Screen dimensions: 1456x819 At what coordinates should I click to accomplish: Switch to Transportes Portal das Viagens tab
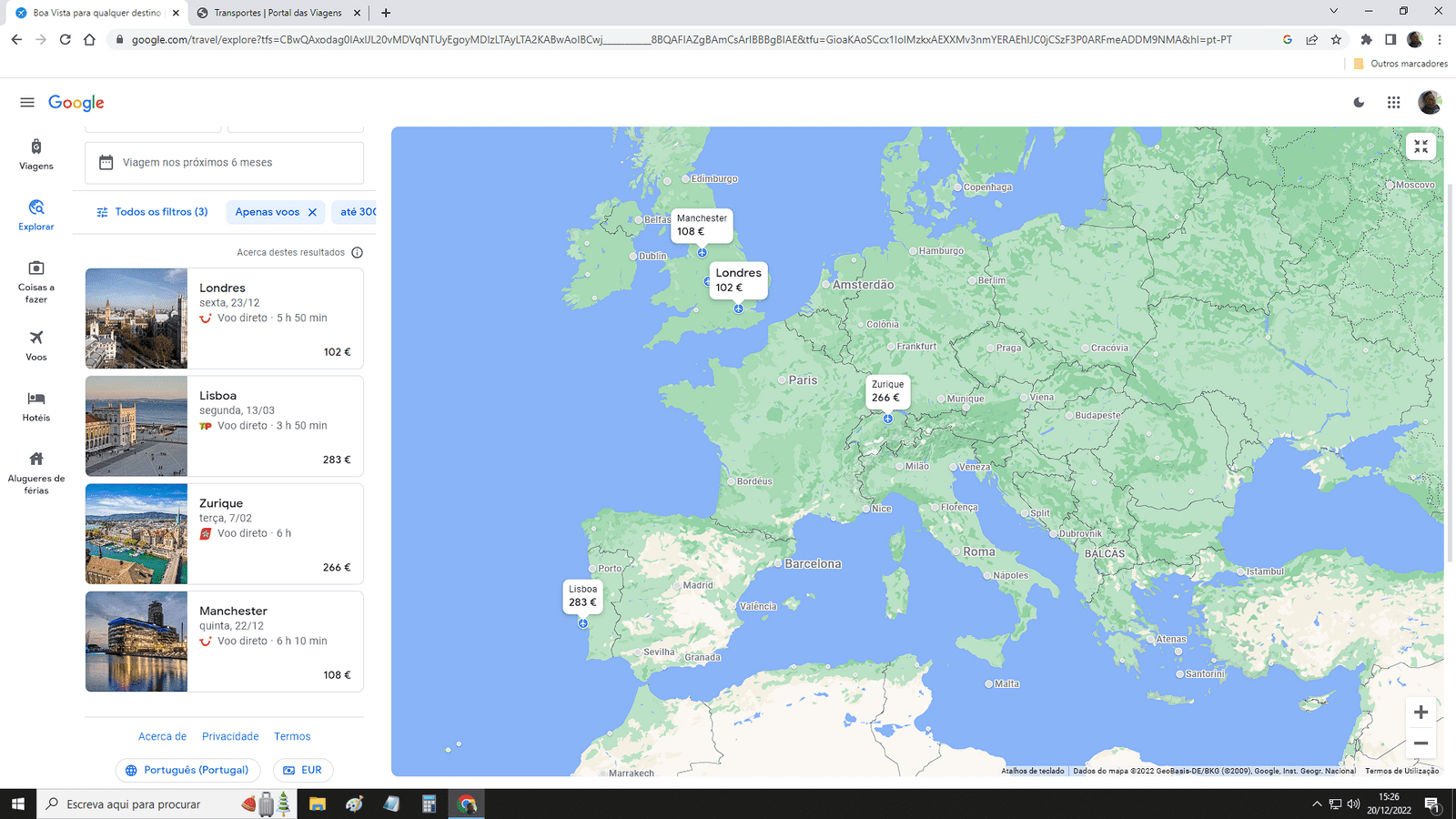[278, 13]
